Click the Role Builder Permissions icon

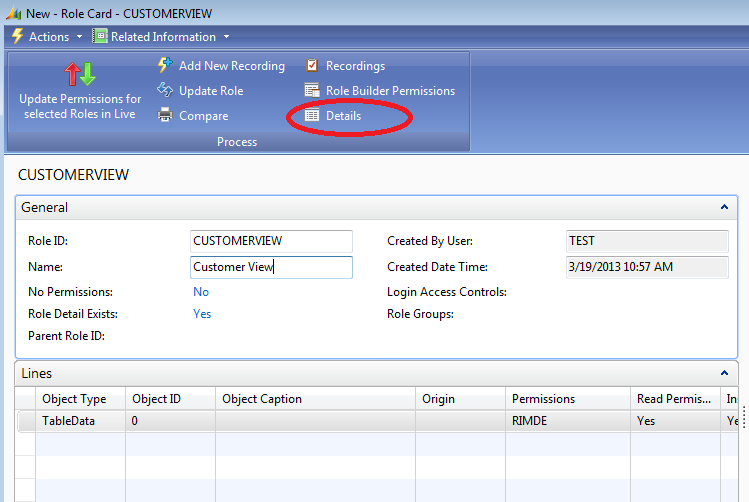tap(312, 91)
